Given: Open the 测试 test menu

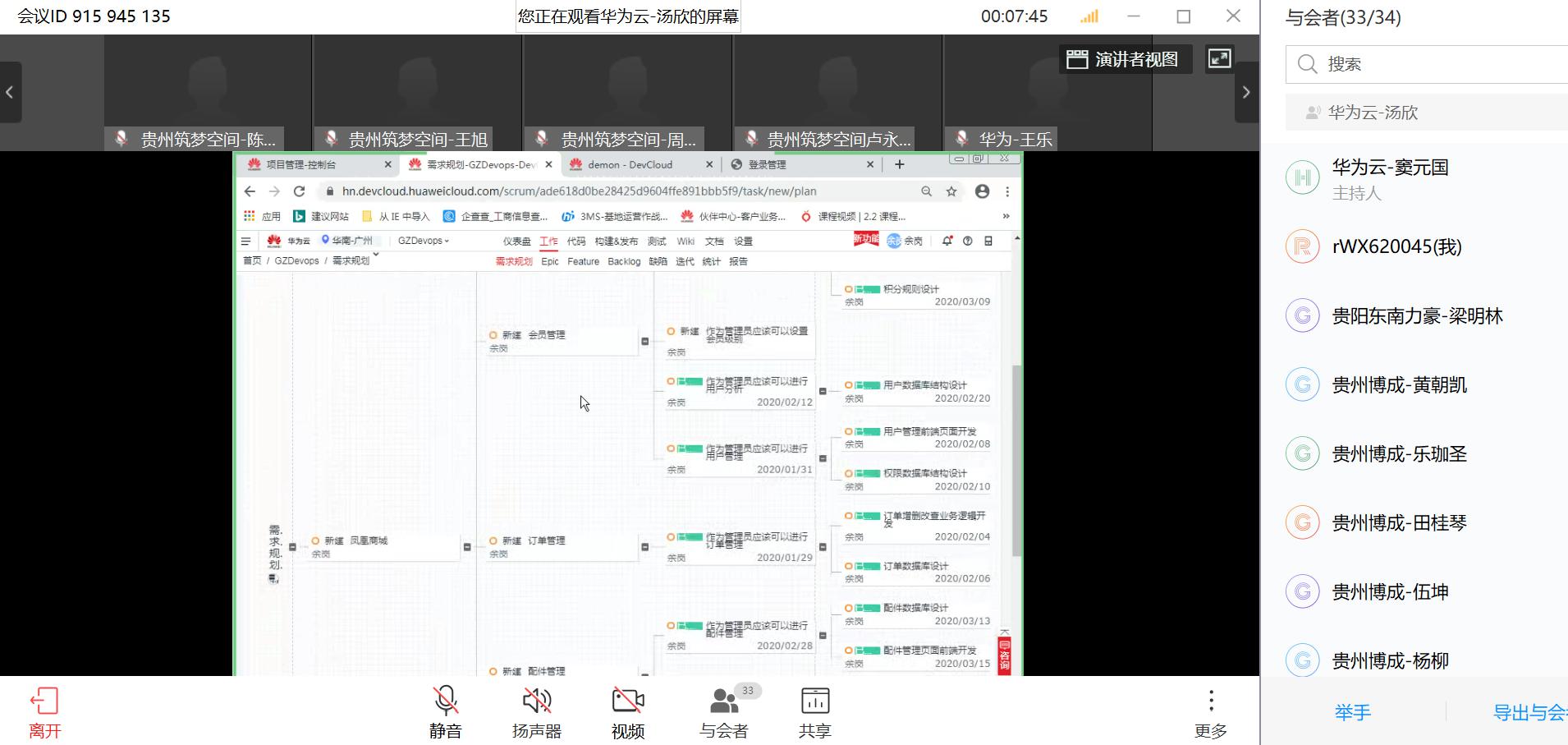Looking at the screenshot, I should point(657,241).
